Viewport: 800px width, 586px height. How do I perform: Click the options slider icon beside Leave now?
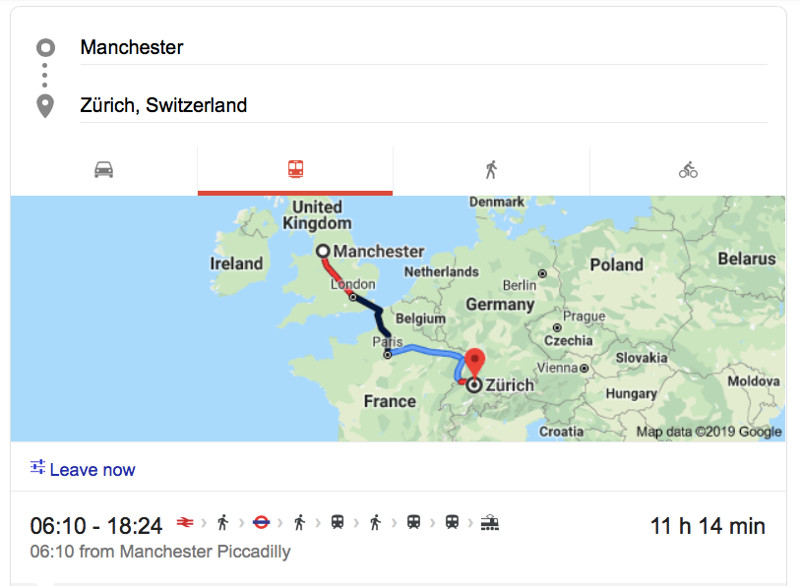pyautogui.click(x=38, y=467)
